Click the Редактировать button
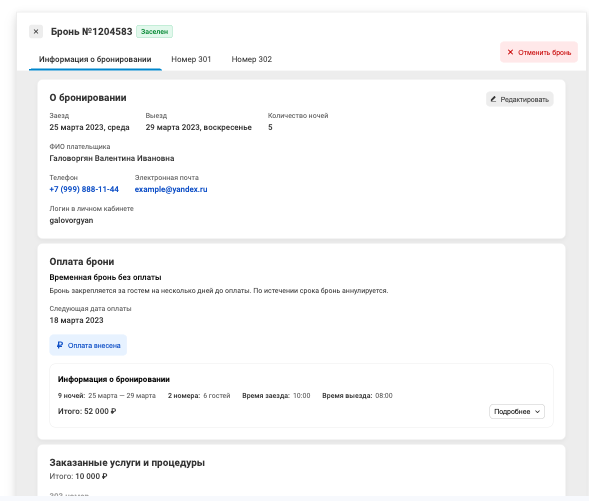The width and height of the screenshot is (589, 501). pos(520,99)
